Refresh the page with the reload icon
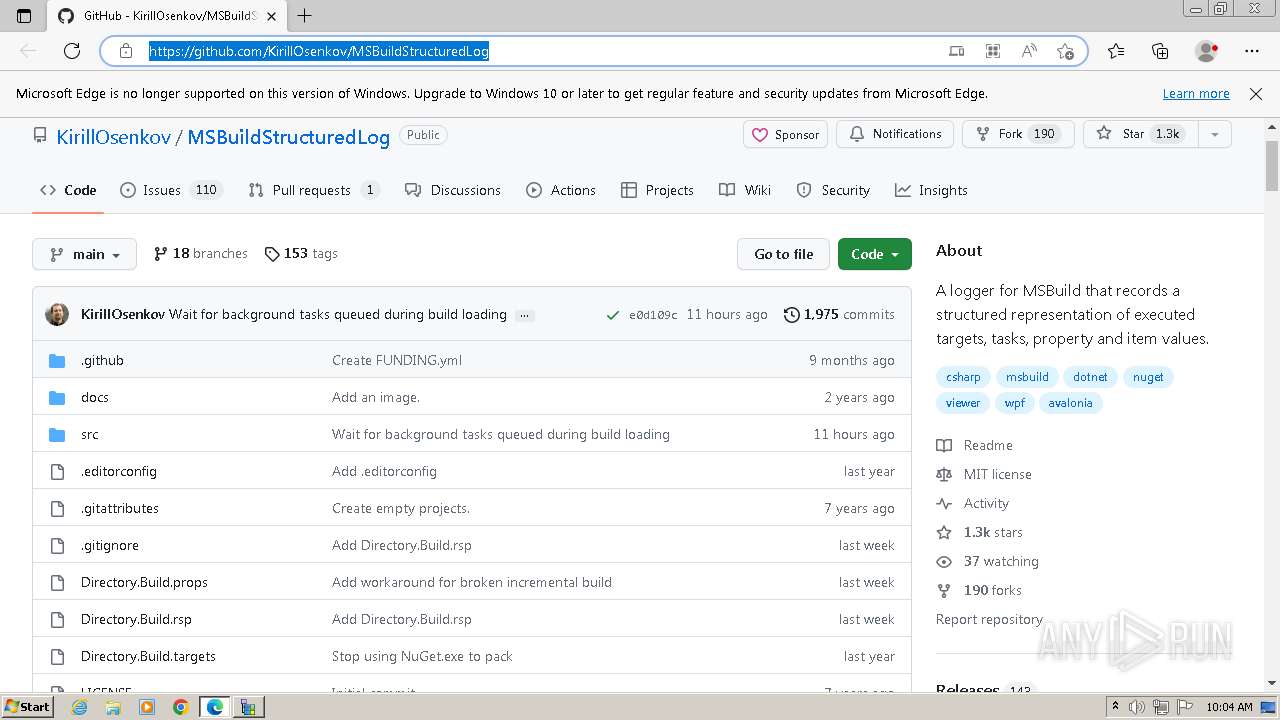The width and height of the screenshot is (1280, 720). coord(72,51)
